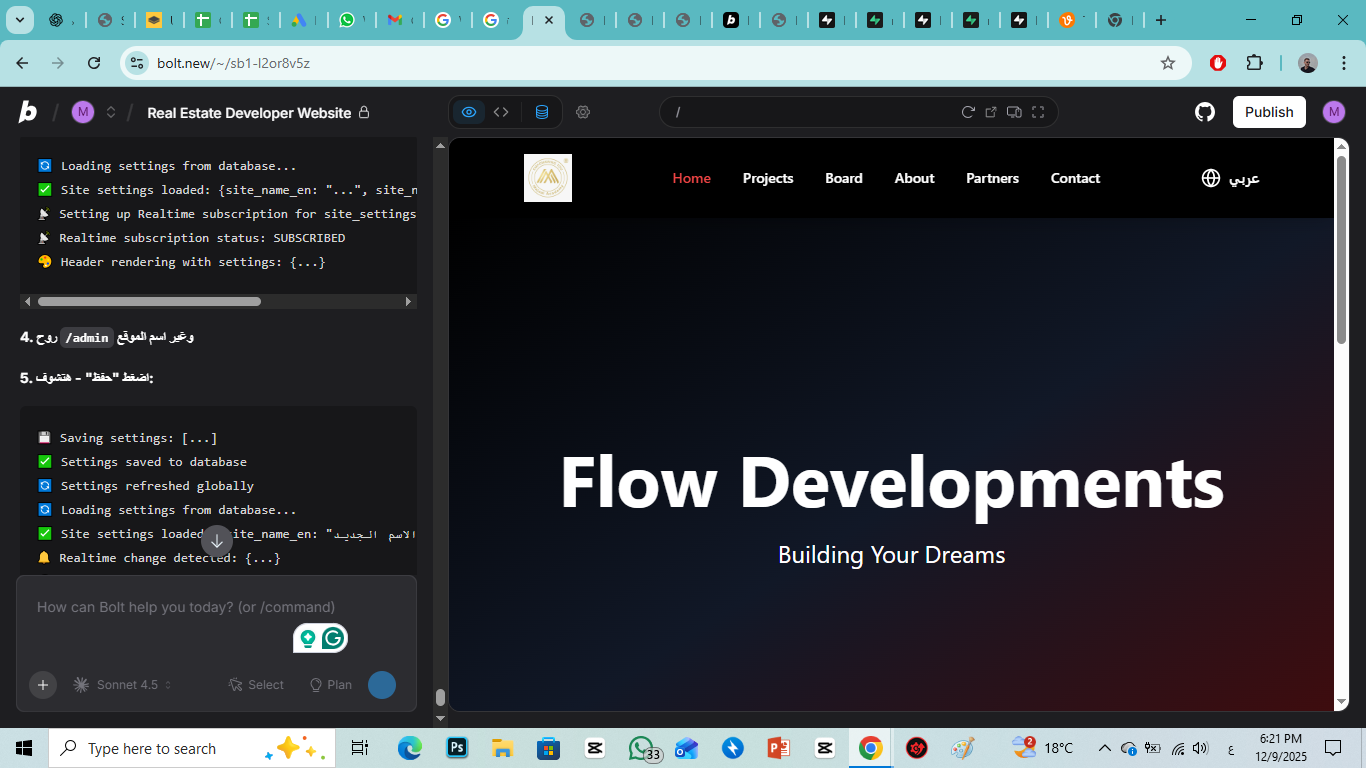This screenshot has width=1366, height=768.
Task: Open the Projects page in site nav
Action: click(x=768, y=178)
